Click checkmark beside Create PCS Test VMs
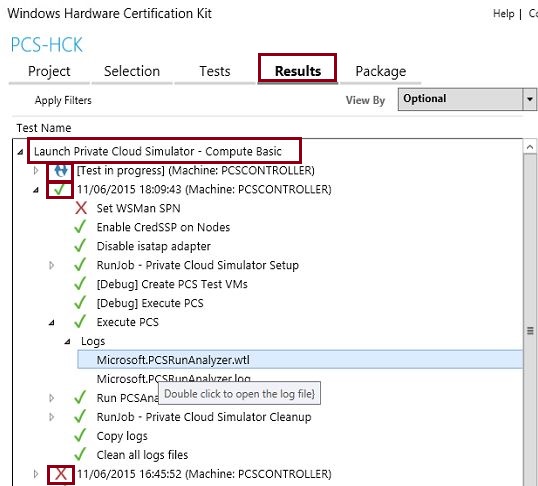The width and height of the screenshot is (538, 486). point(80,284)
